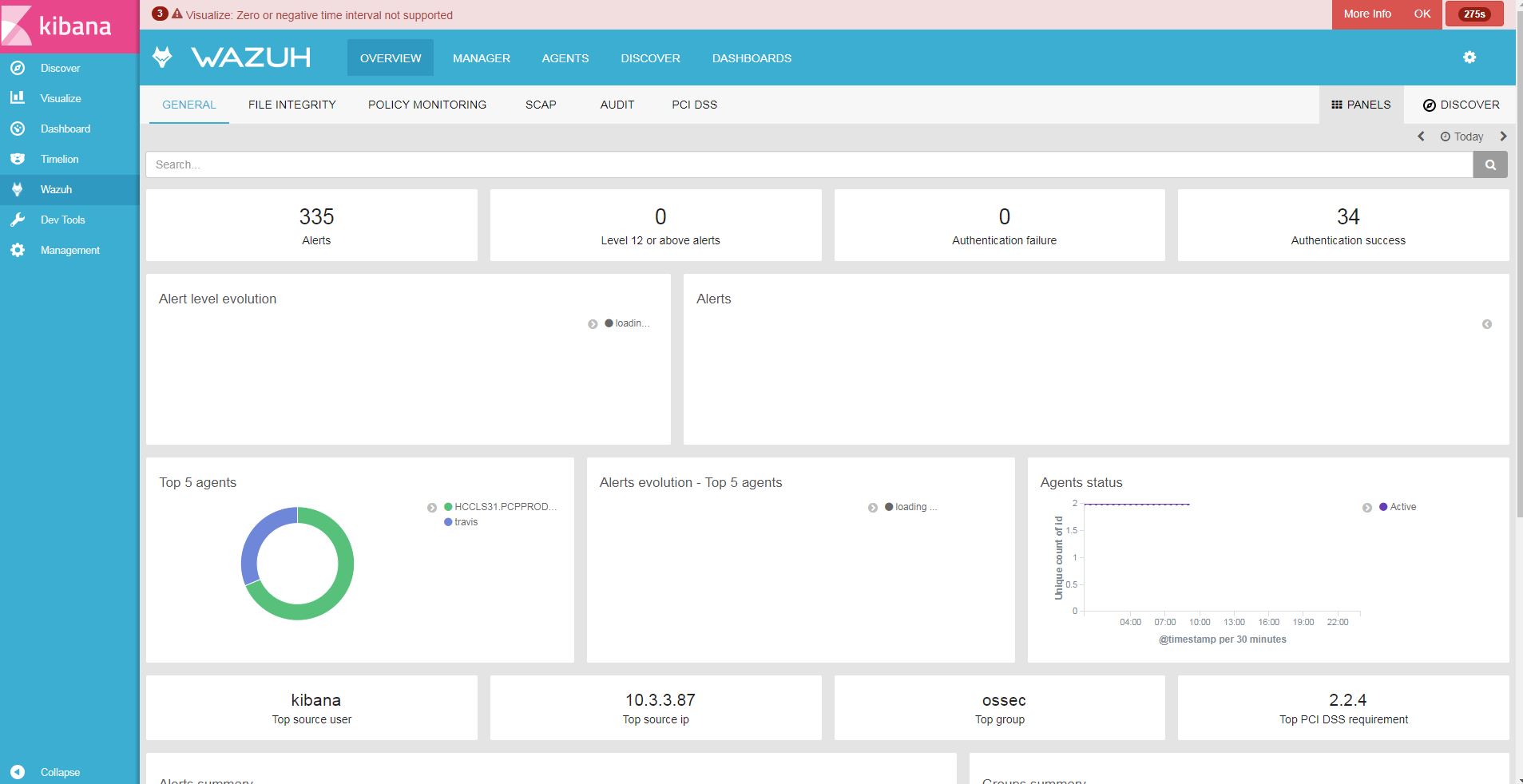Image resolution: width=1523 pixels, height=784 pixels.
Task: Click the green HCCLS31 legend swatch
Action: point(447,506)
